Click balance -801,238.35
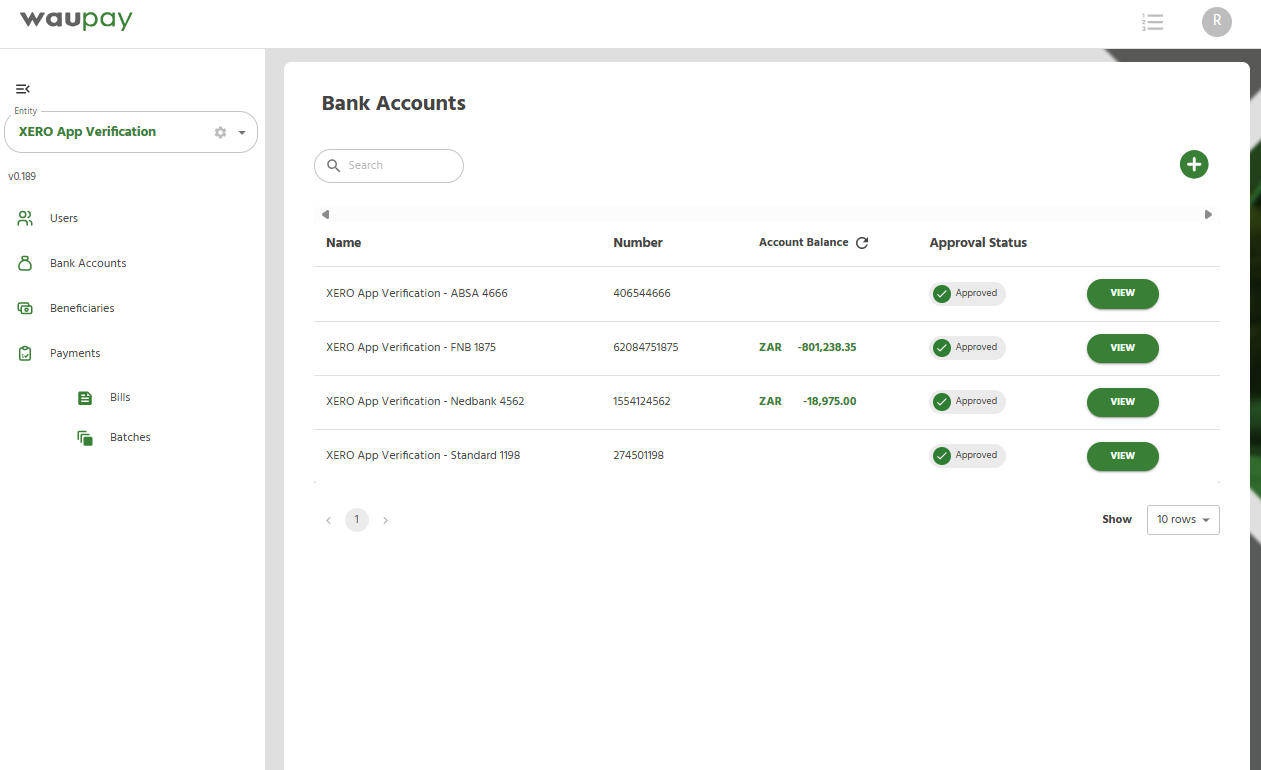 [827, 348]
